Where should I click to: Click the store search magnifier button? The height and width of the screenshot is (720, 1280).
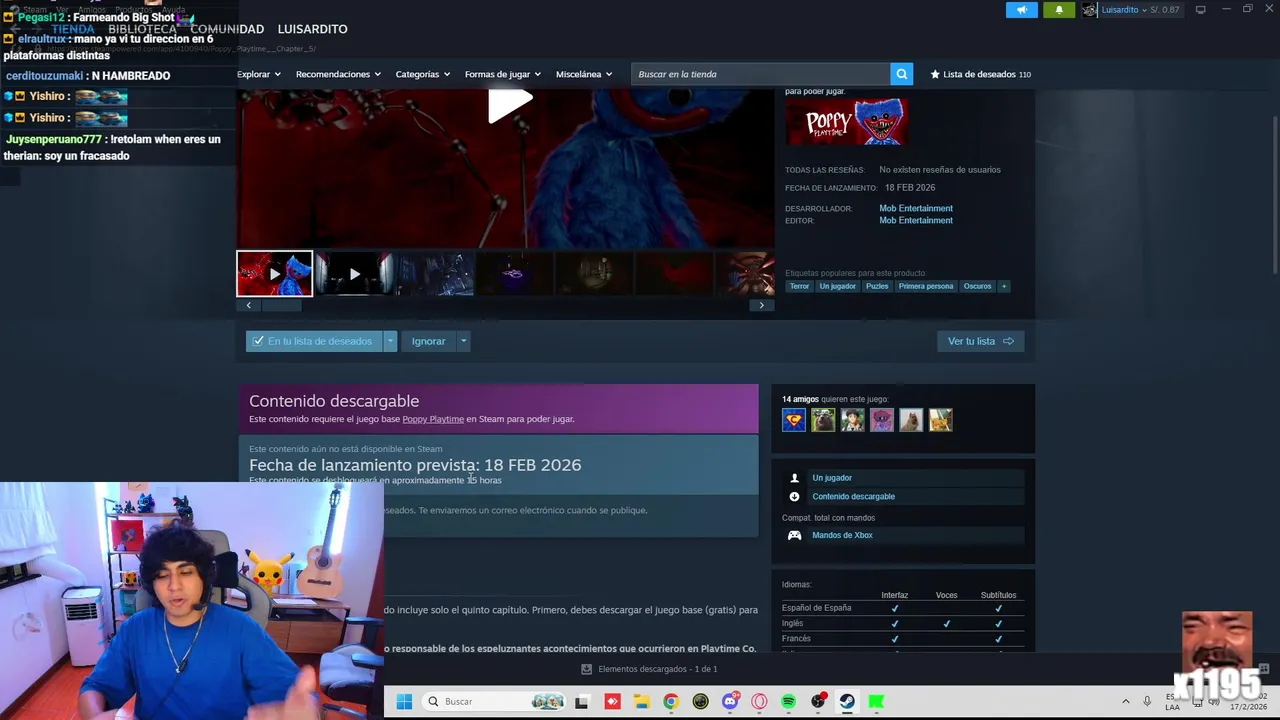(902, 74)
